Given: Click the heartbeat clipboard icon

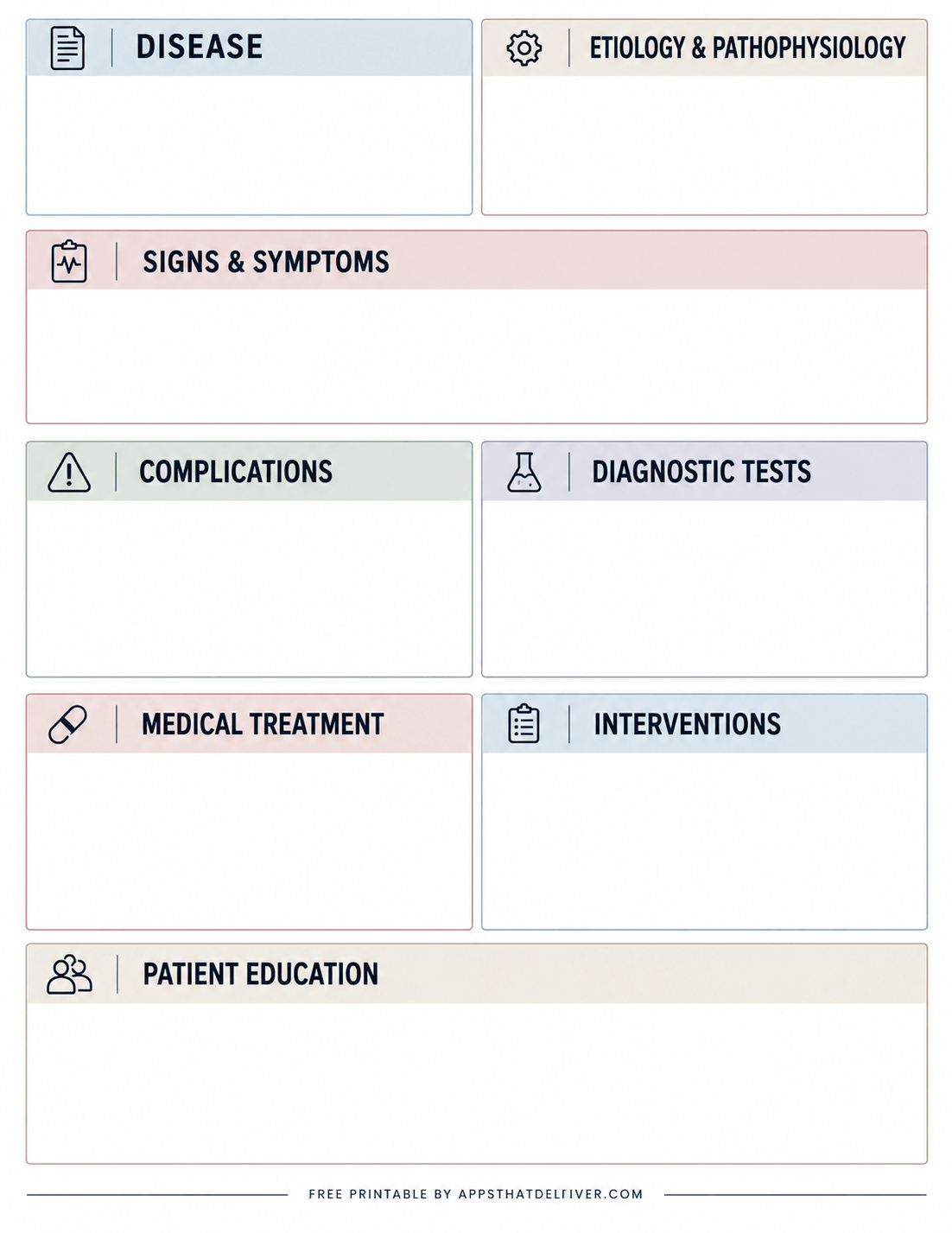Looking at the screenshot, I should pos(69,261).
